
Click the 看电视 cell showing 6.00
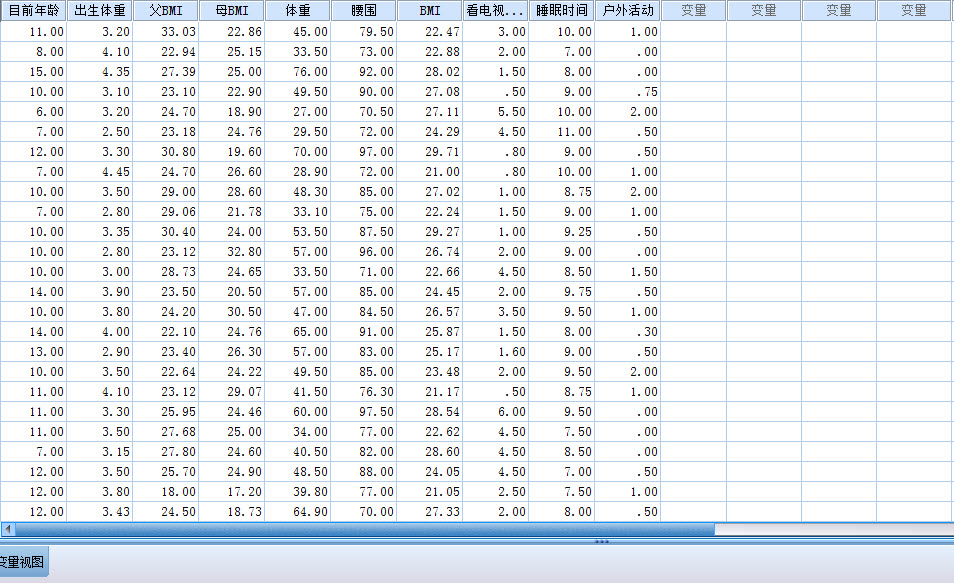coord(496,412)
